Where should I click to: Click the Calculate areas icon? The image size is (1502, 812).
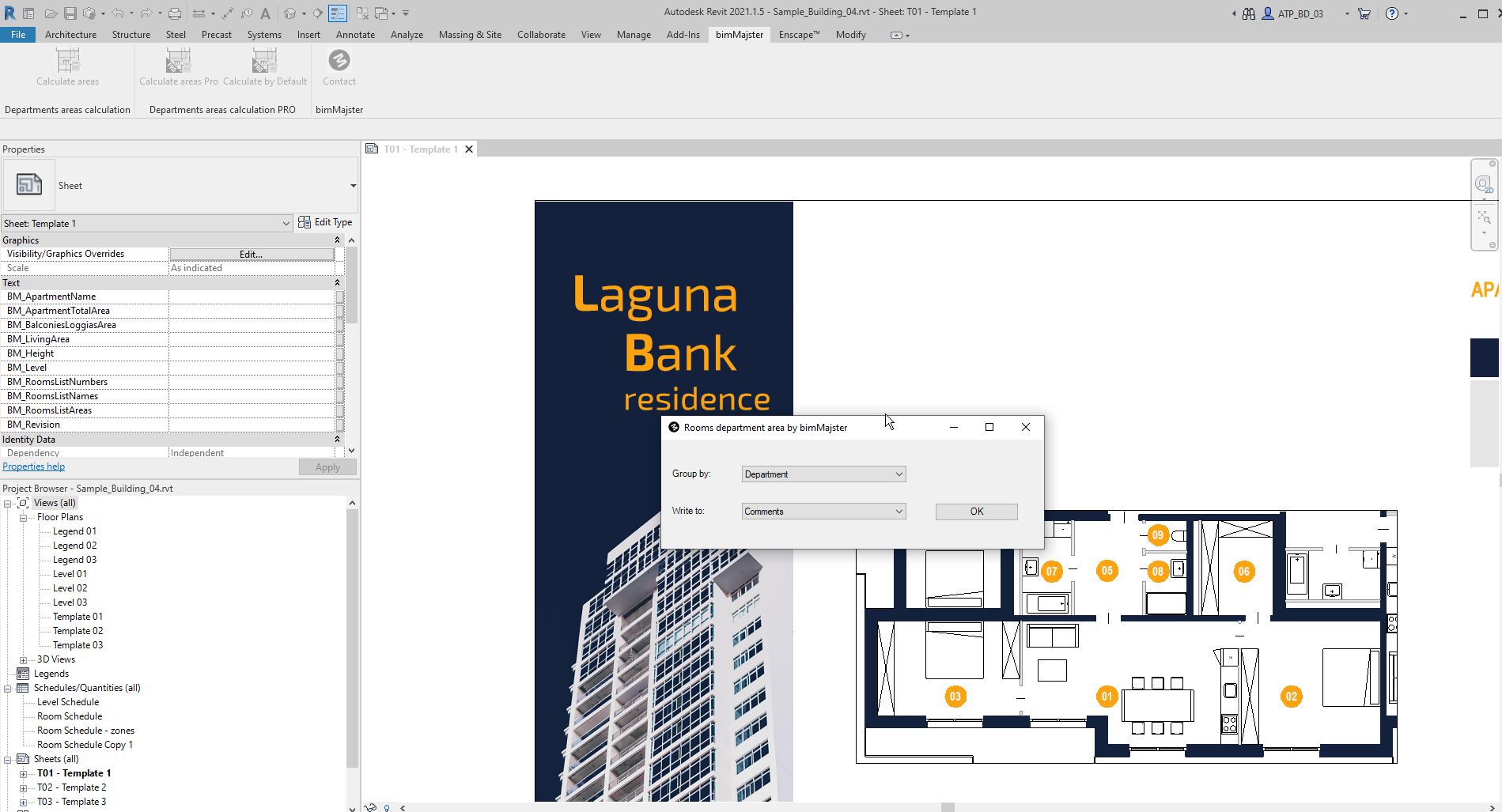[x=68, y=61]
